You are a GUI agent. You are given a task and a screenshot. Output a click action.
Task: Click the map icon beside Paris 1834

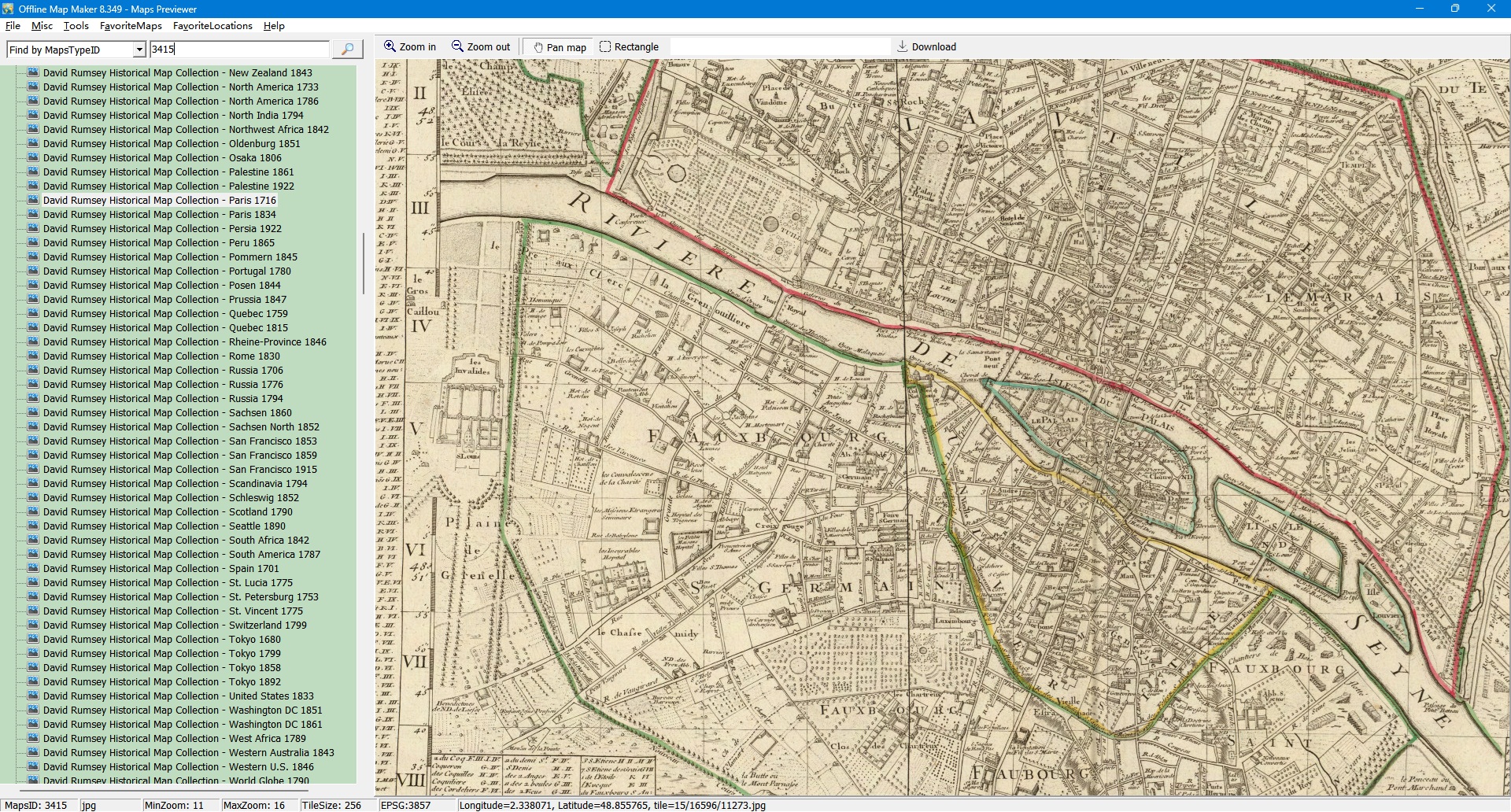pyautogui.click(x=33, y=214)
